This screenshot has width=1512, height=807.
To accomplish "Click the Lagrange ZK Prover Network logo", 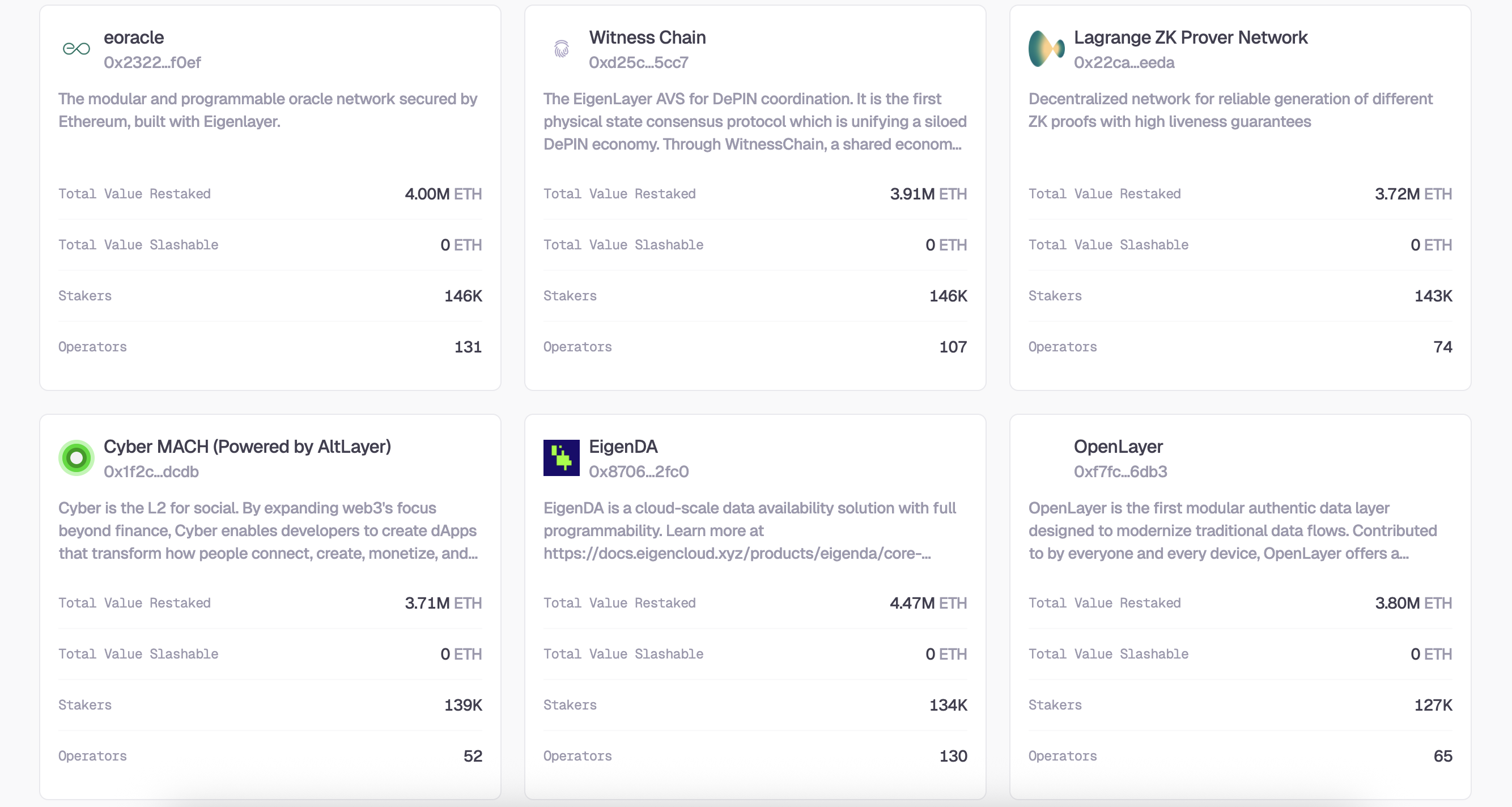I will click(1047, 49).
